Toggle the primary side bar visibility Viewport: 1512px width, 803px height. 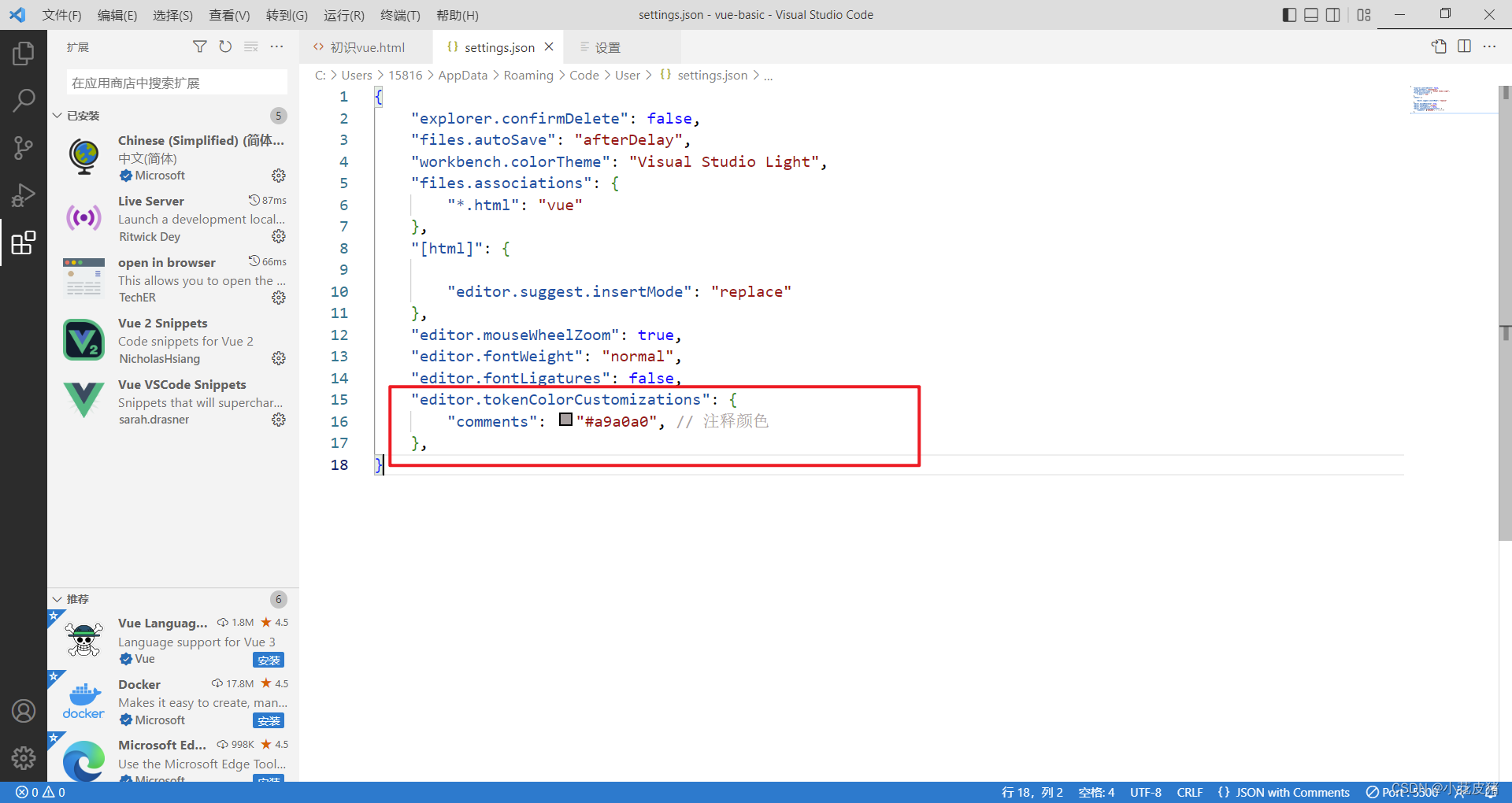coord(1288,14)
